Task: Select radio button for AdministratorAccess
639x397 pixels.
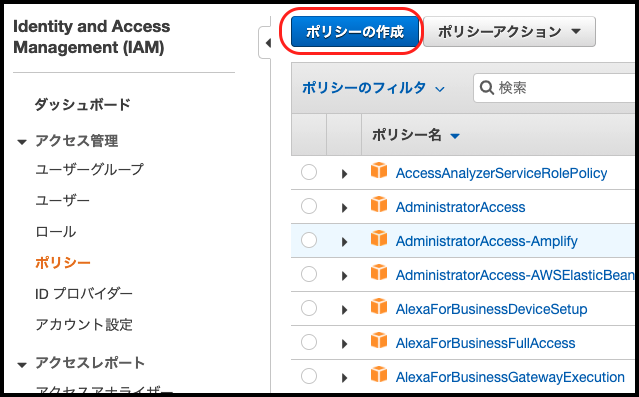Action: tap(309, 206)
